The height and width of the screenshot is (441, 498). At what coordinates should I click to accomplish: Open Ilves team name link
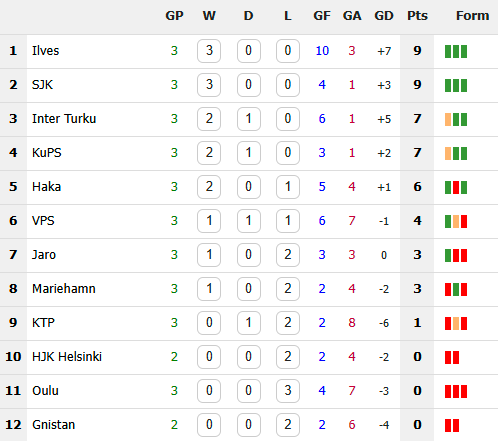click(46, 51)
